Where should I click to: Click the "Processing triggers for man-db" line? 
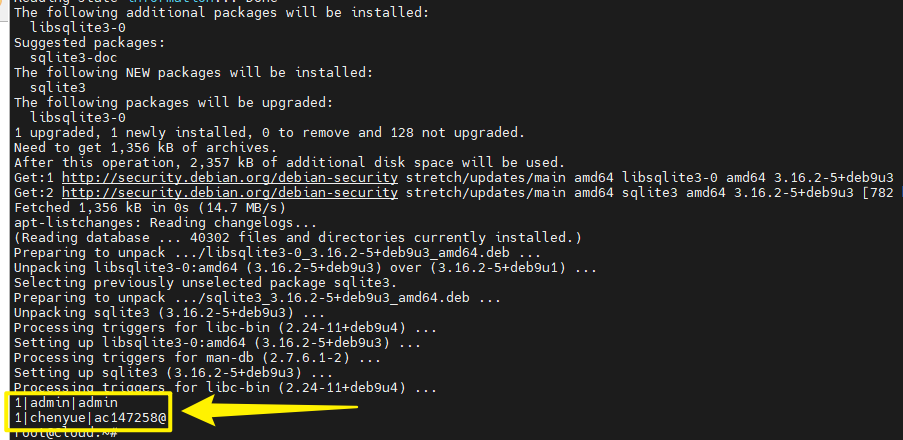pyautogui.click(x=197, y=357)
